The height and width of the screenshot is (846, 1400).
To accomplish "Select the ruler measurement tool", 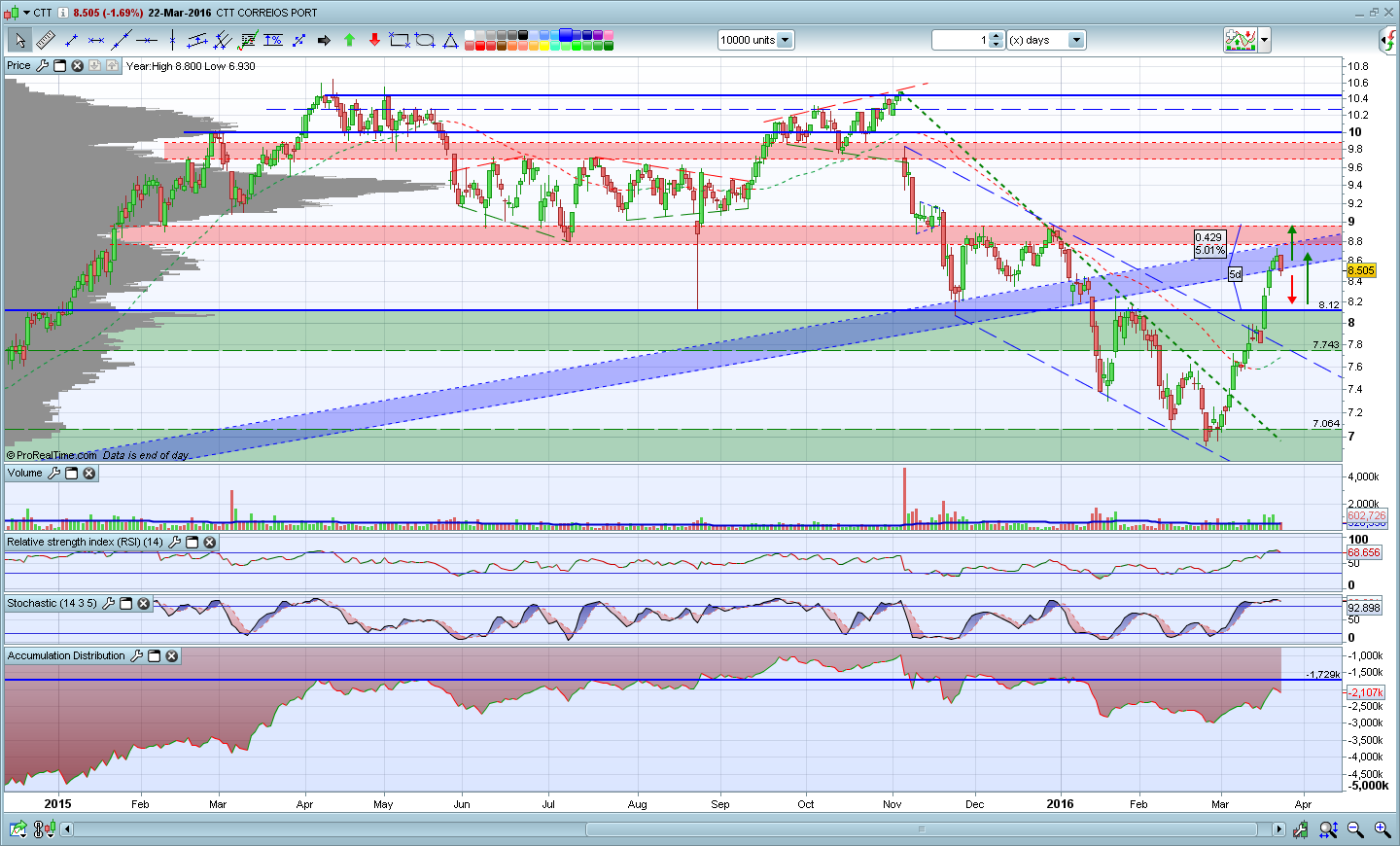I will pyautogui.click(x=45, y=40).
